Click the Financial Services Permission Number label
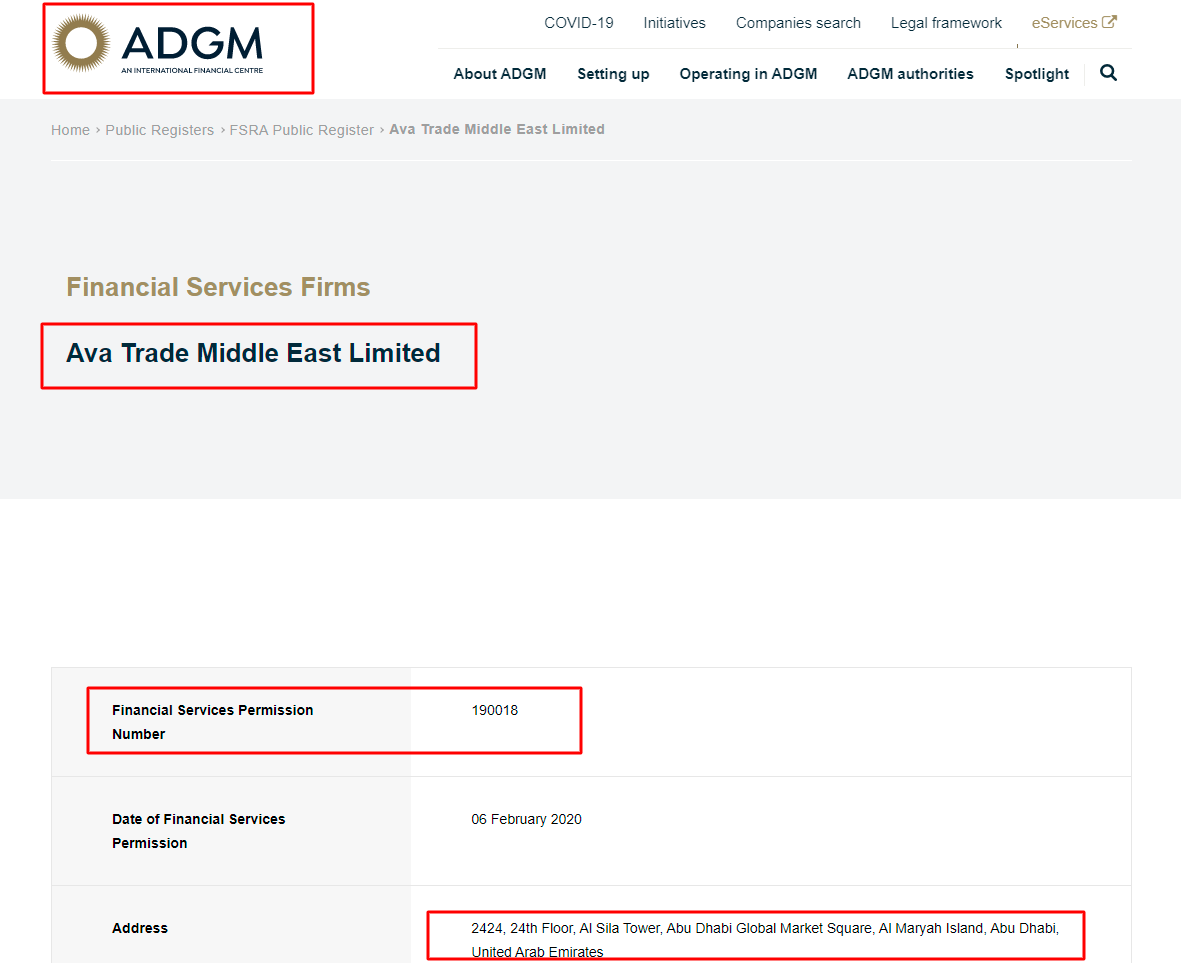 [212, 721]
